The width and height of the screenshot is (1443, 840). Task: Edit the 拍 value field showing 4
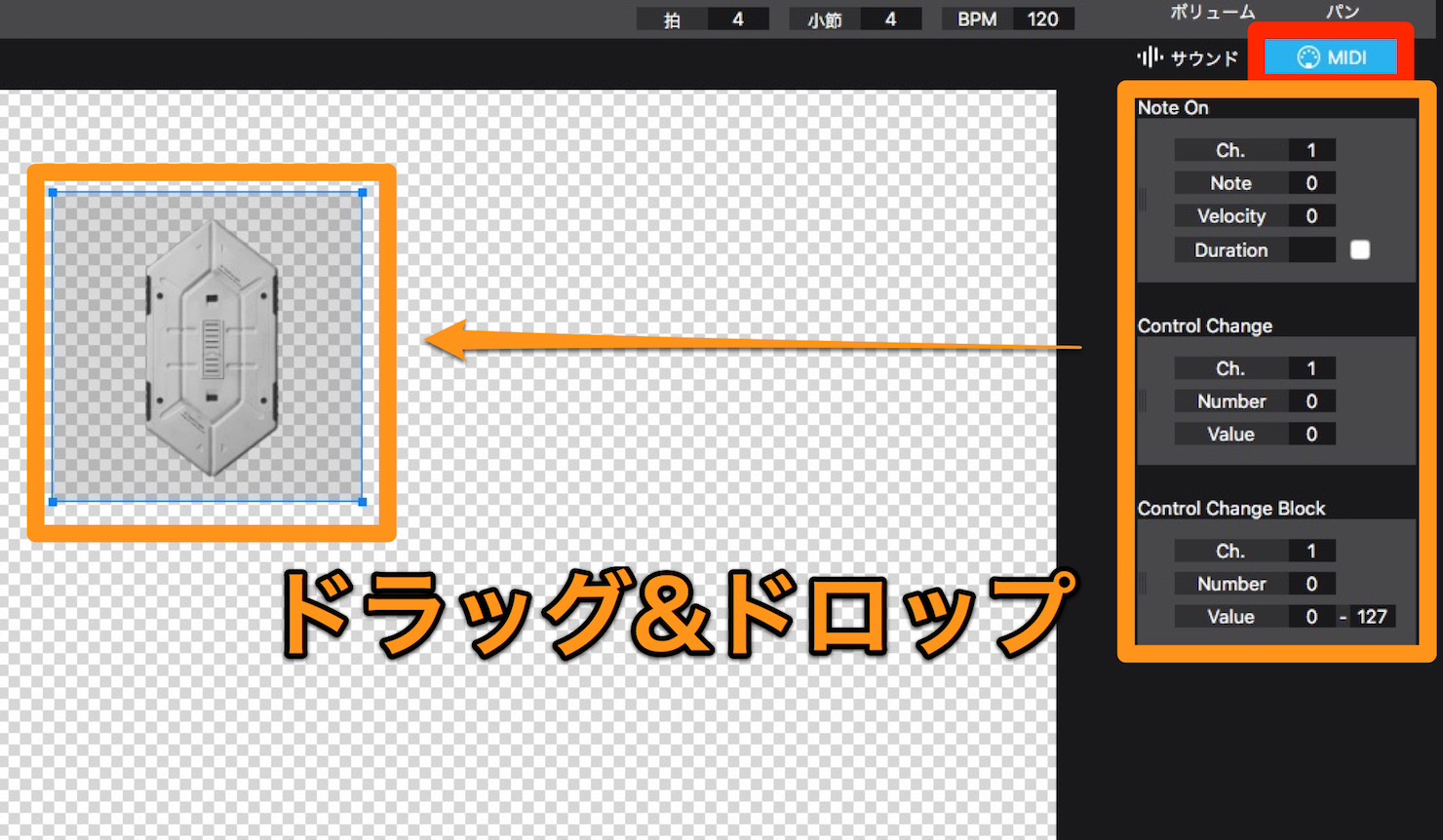click(x=738, y=19)
